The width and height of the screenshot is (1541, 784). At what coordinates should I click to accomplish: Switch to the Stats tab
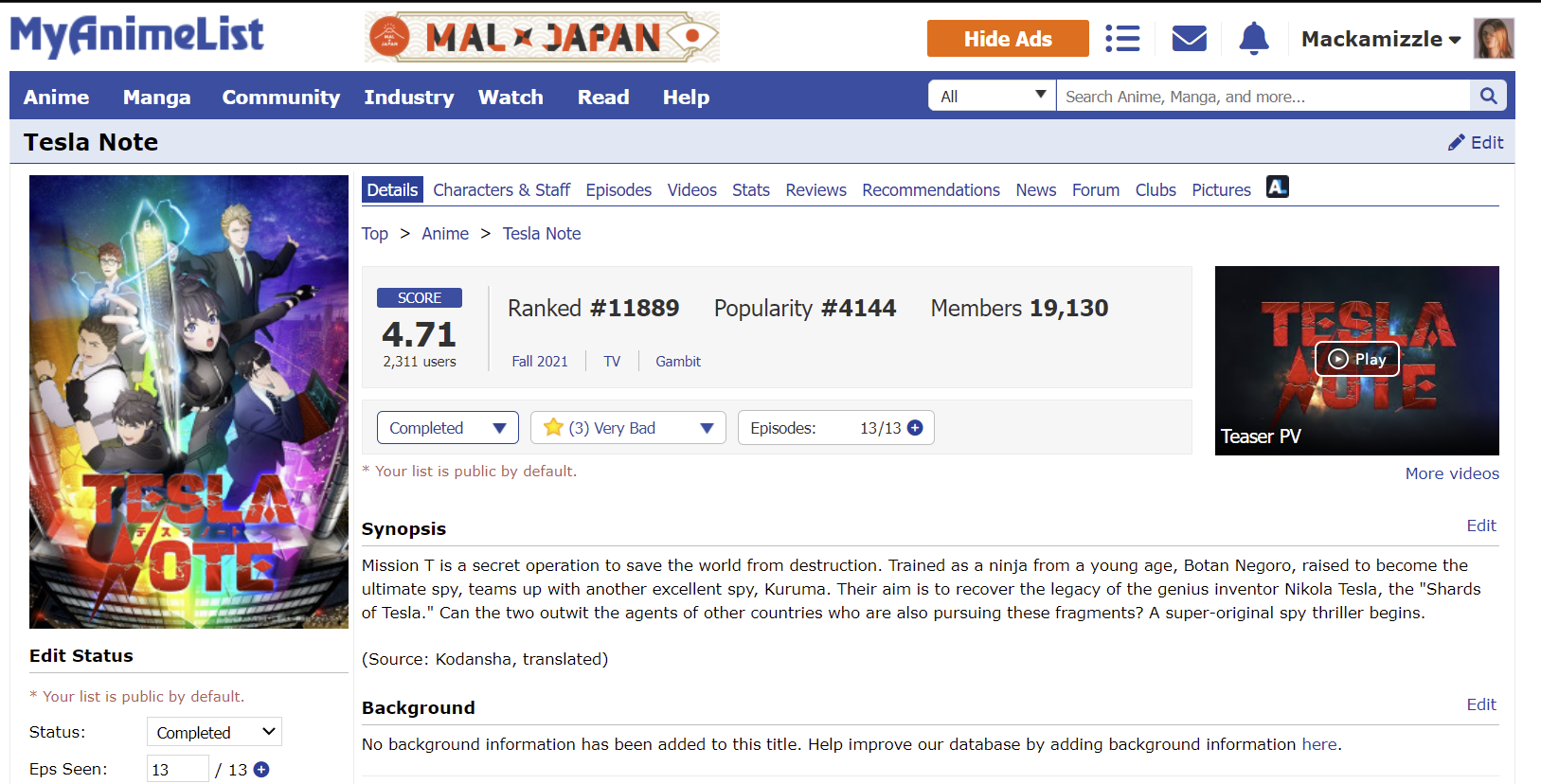[x=751, y=190]
